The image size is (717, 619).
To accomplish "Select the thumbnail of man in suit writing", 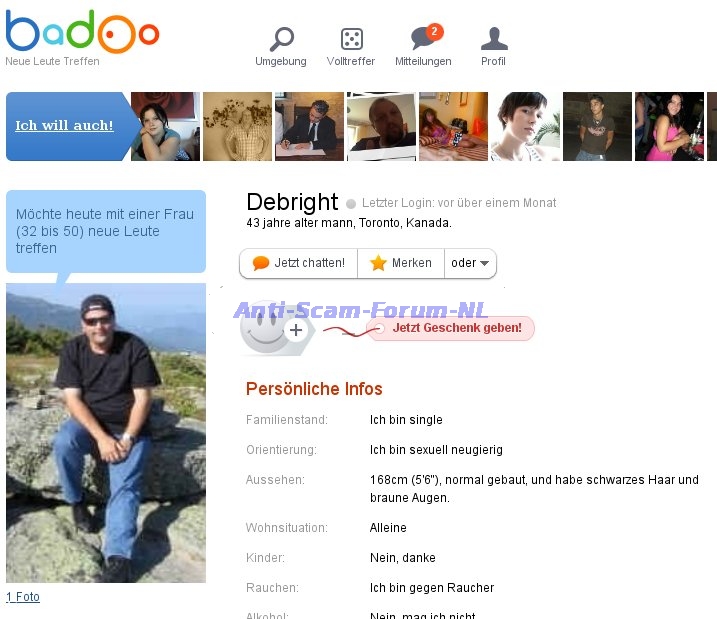I will point(309,127).
